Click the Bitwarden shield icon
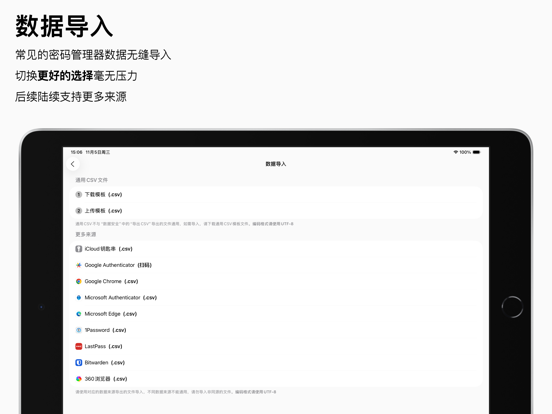Image resolution: width=552 pixels, height=414 pixels. tap(79, 363)
